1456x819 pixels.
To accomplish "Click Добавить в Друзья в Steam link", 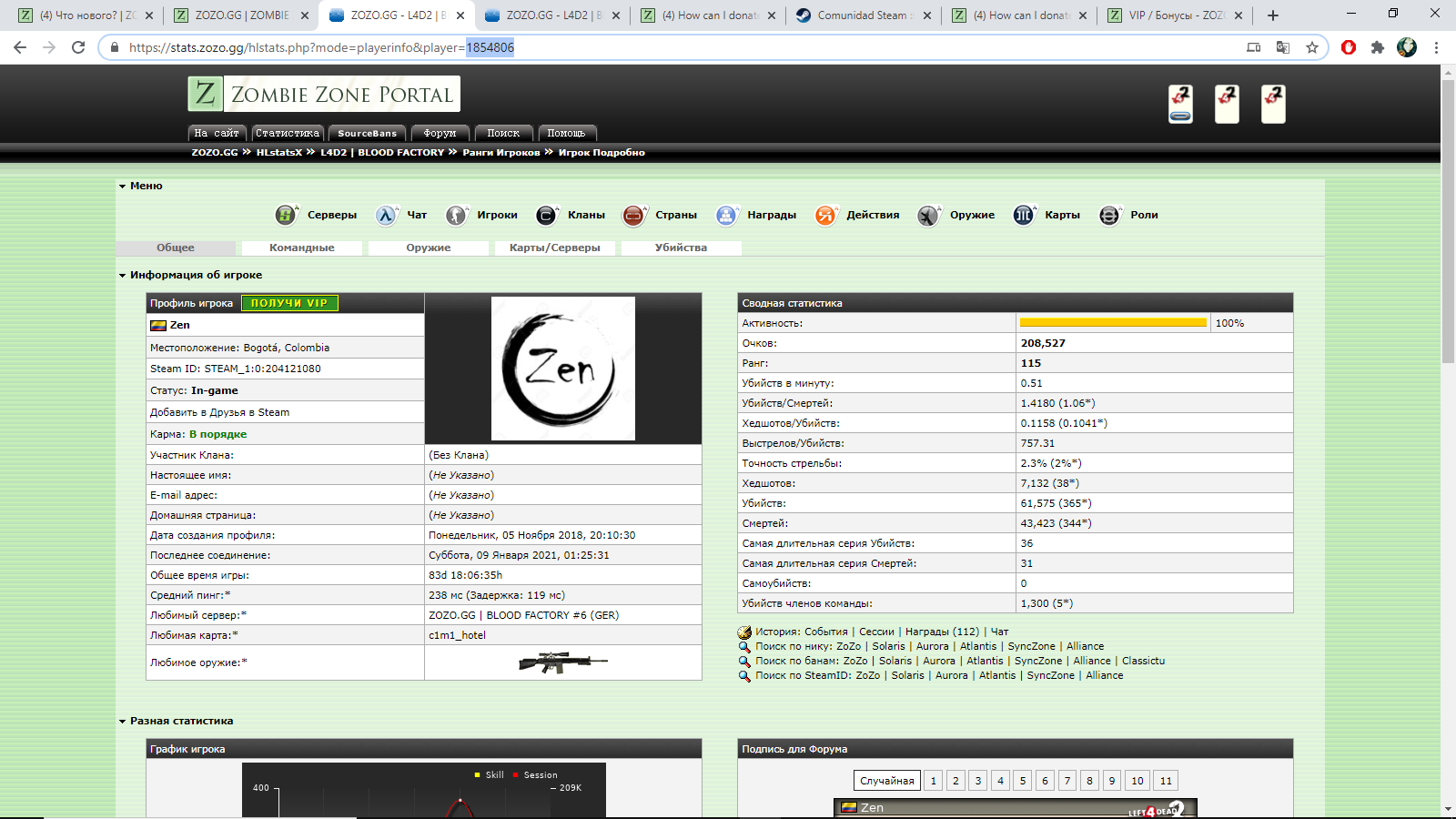I will [x=219, y=412].
